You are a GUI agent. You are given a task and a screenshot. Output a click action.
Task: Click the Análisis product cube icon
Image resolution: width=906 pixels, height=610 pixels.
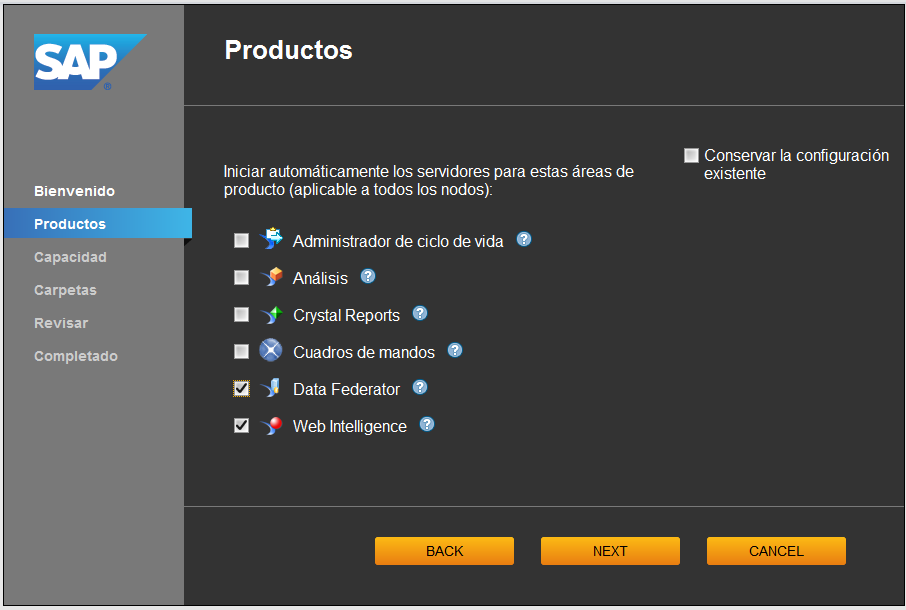point(271,277)
